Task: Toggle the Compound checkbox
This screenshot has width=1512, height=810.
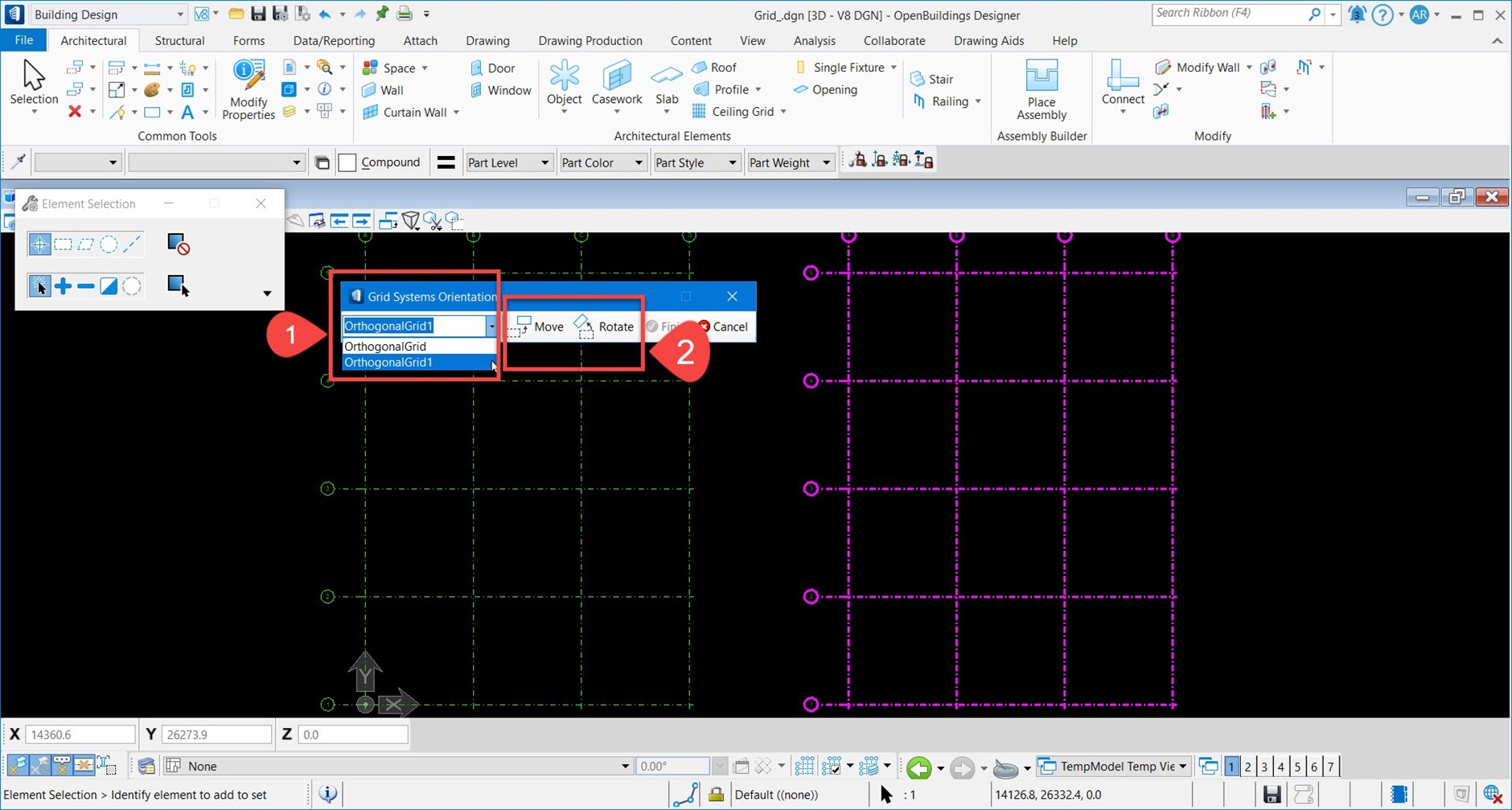Action: (x=347, y=162)
